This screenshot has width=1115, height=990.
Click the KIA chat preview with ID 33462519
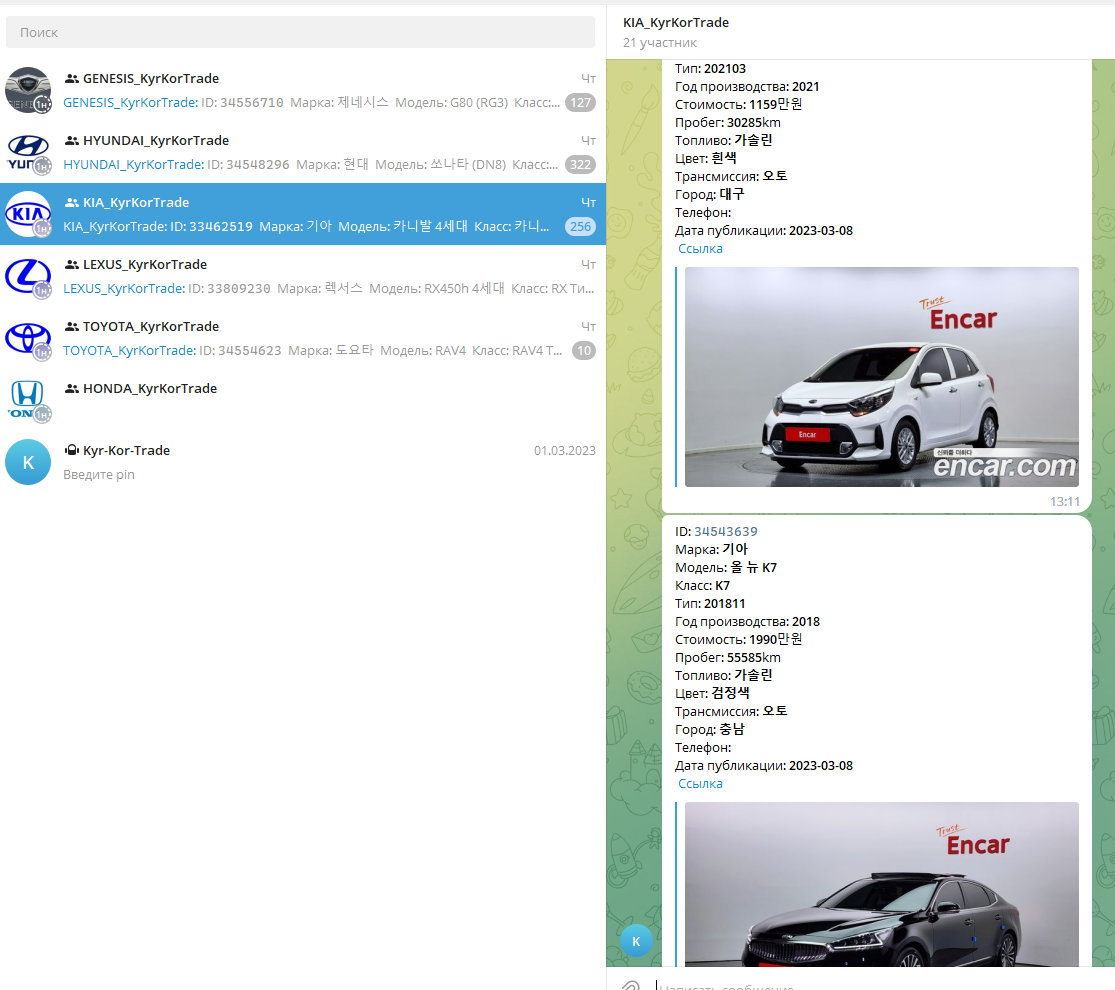click(306, 226)
